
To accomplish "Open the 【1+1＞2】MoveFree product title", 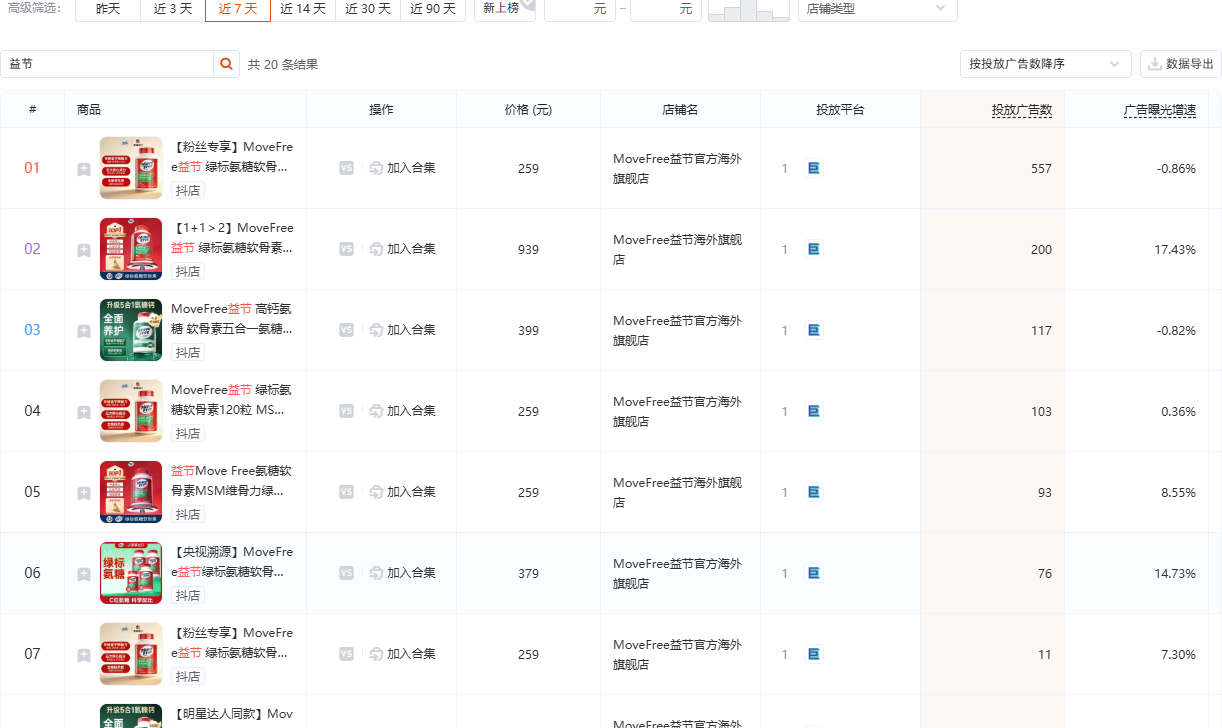I will click(x=233, y=238).
